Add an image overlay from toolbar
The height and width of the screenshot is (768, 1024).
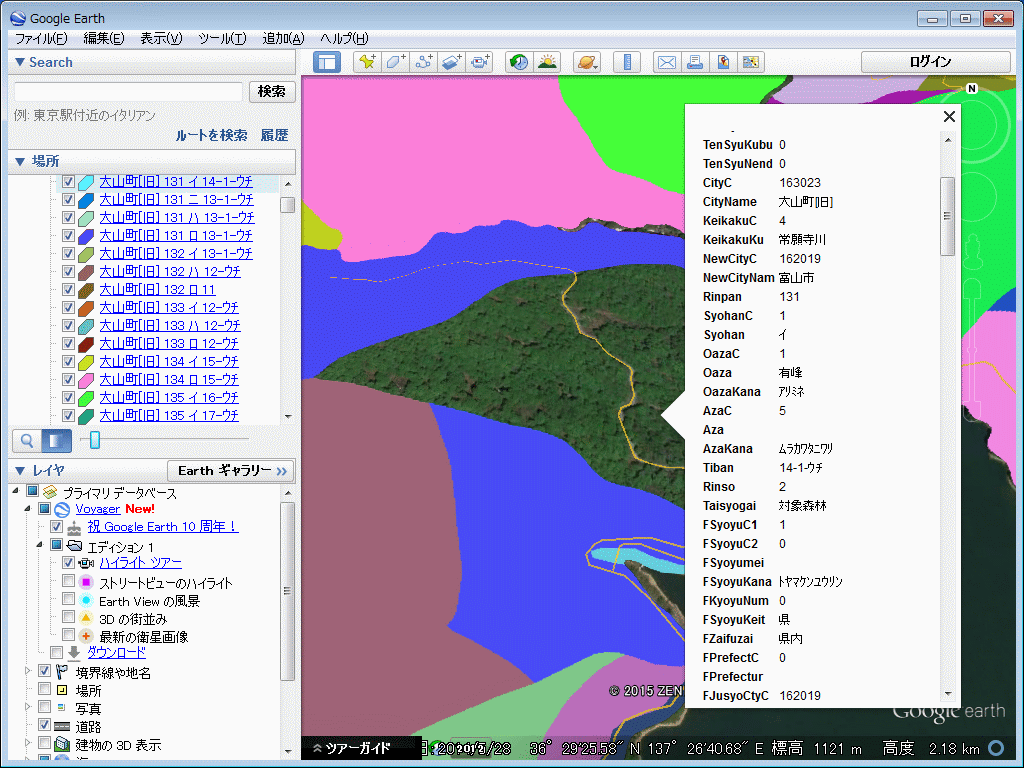pyautogui.click(x=452, y=62)
